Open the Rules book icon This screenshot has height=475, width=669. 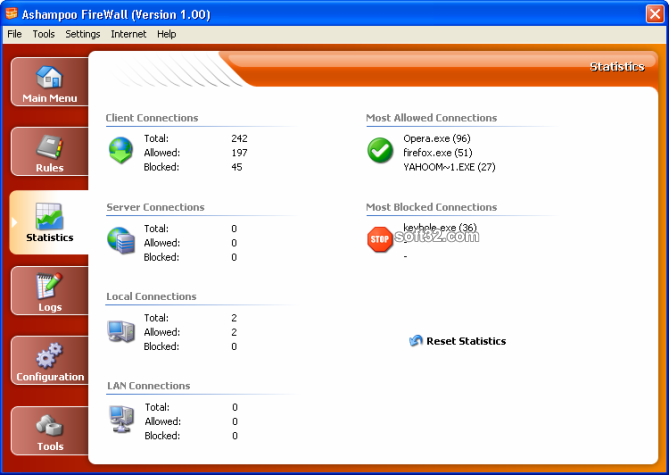(x=49, y=146)
